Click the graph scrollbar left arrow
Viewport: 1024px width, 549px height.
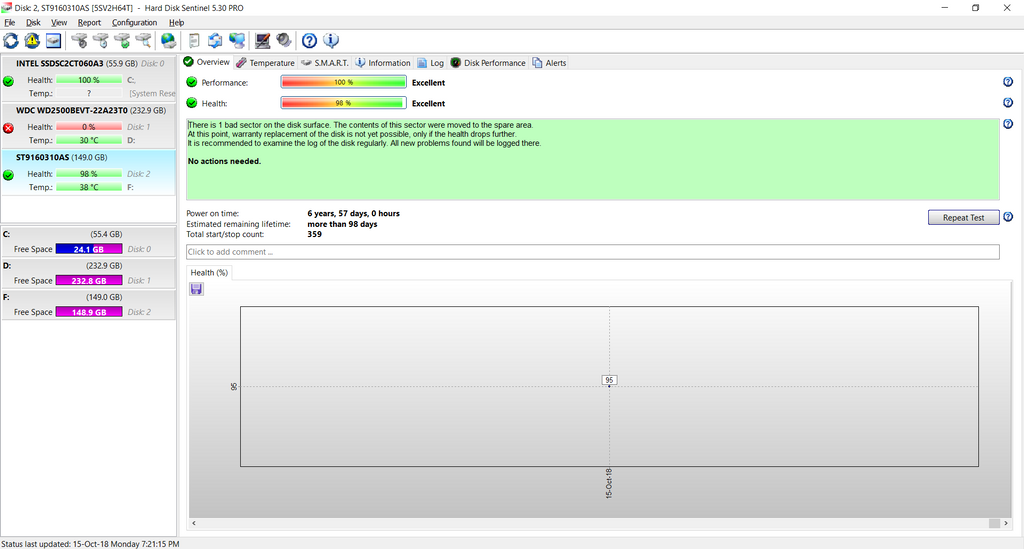pyautogui.click(x=194, y=523)
